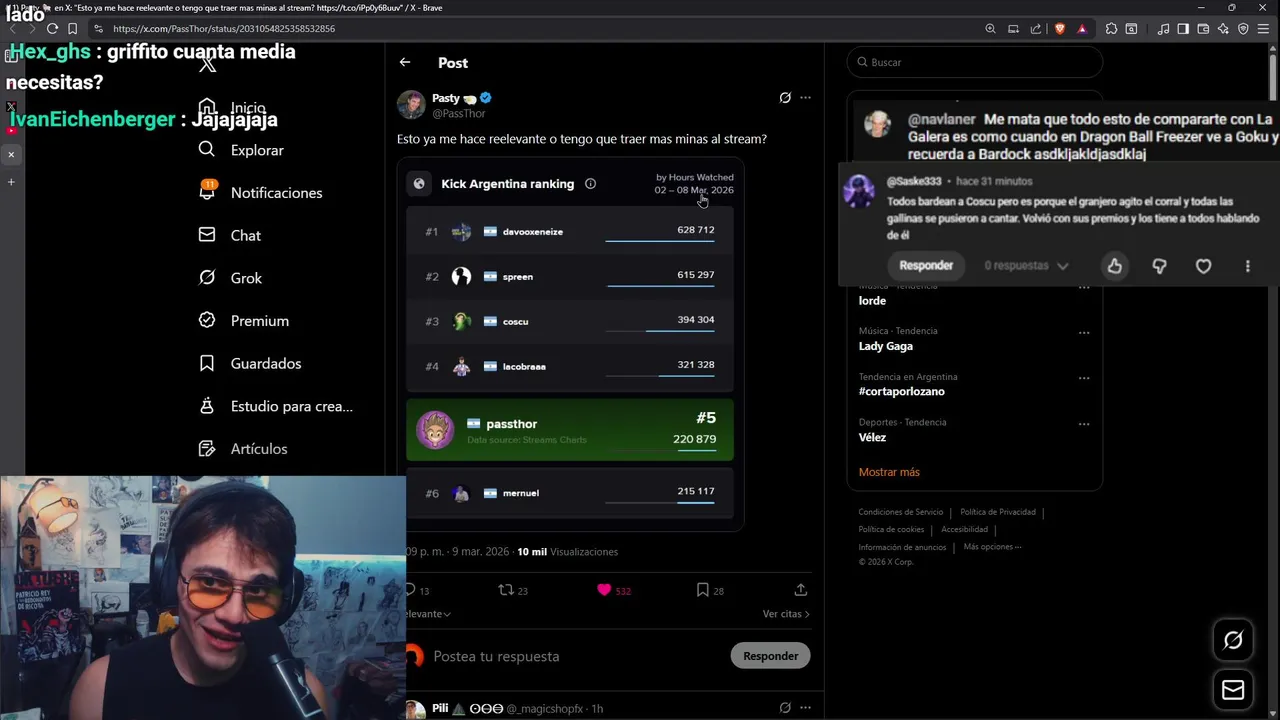Open Brave Shields lion icon
Viewport: 1280px width, 720px height.
pyautogui.click(x=1060, y=29)
